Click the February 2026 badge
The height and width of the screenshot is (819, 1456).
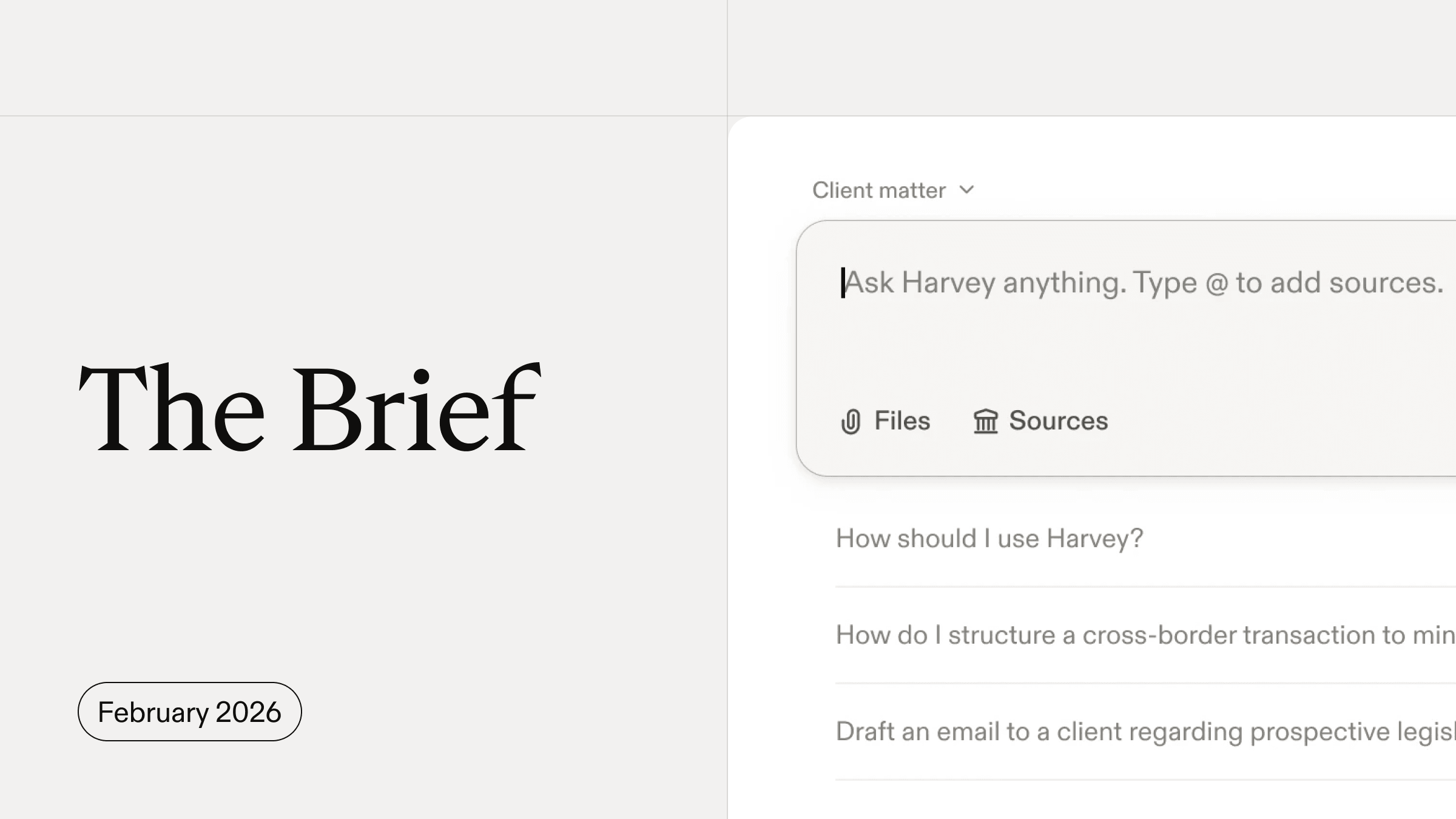(x=189, y=712)
